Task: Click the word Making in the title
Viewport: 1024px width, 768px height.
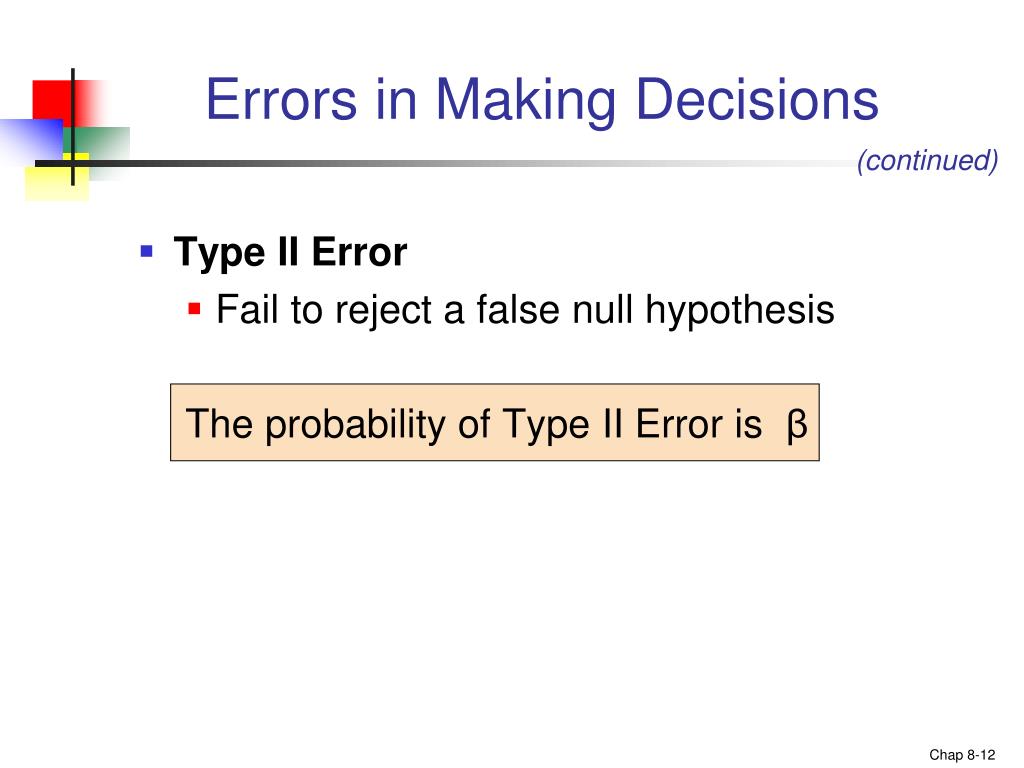Action: click(525, 101)
